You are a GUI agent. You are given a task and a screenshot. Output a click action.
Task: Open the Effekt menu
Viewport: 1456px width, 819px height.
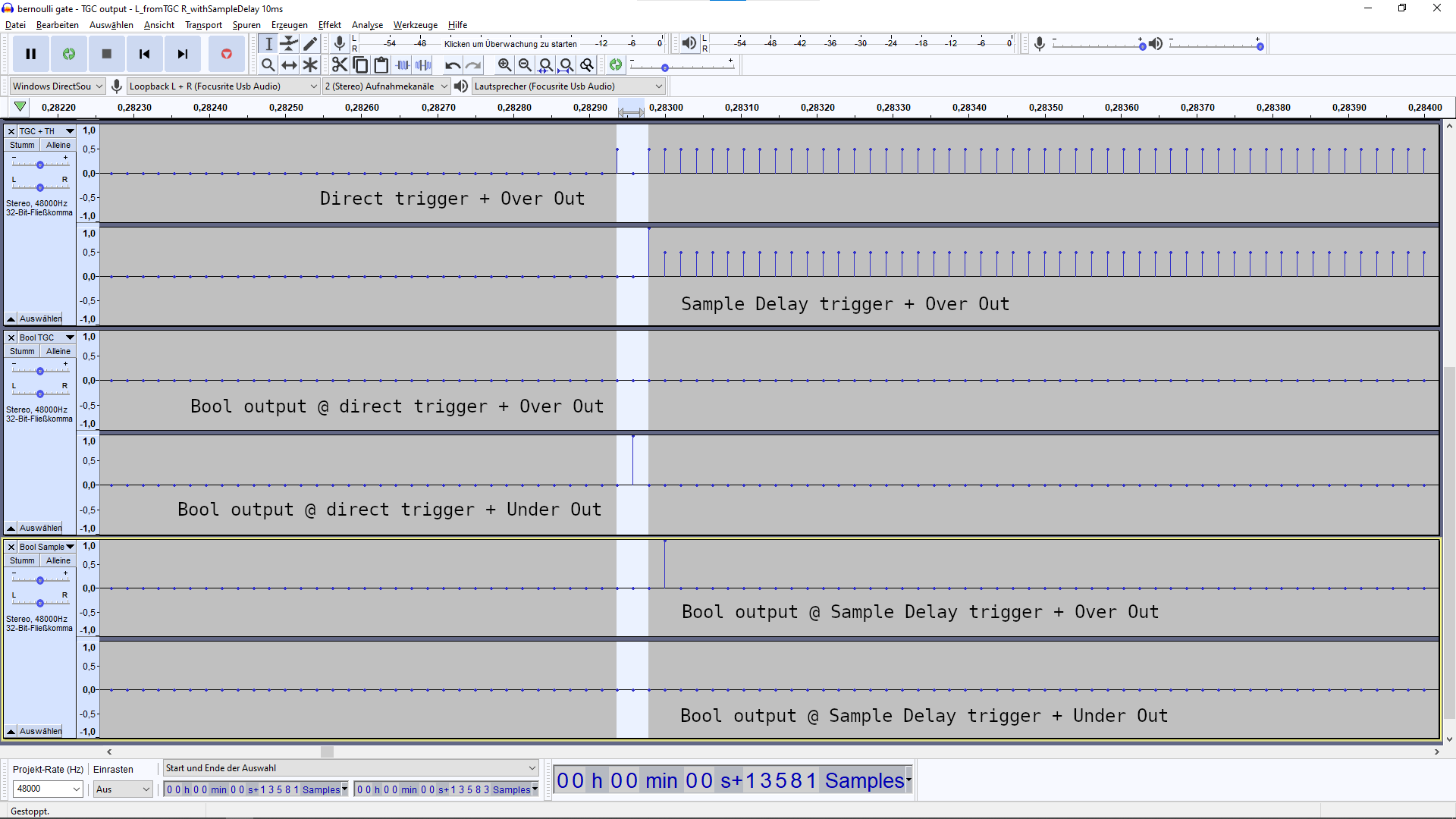(x=330, y=25)
